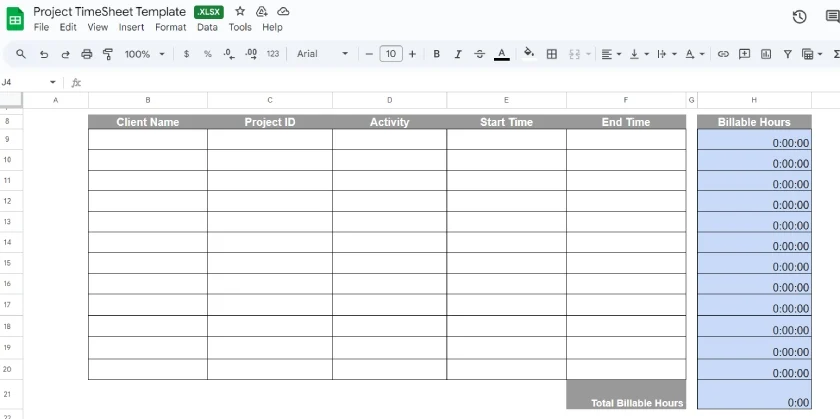Open the Insert menu
This screenshot has height=419, width=840.
point(131,27)
